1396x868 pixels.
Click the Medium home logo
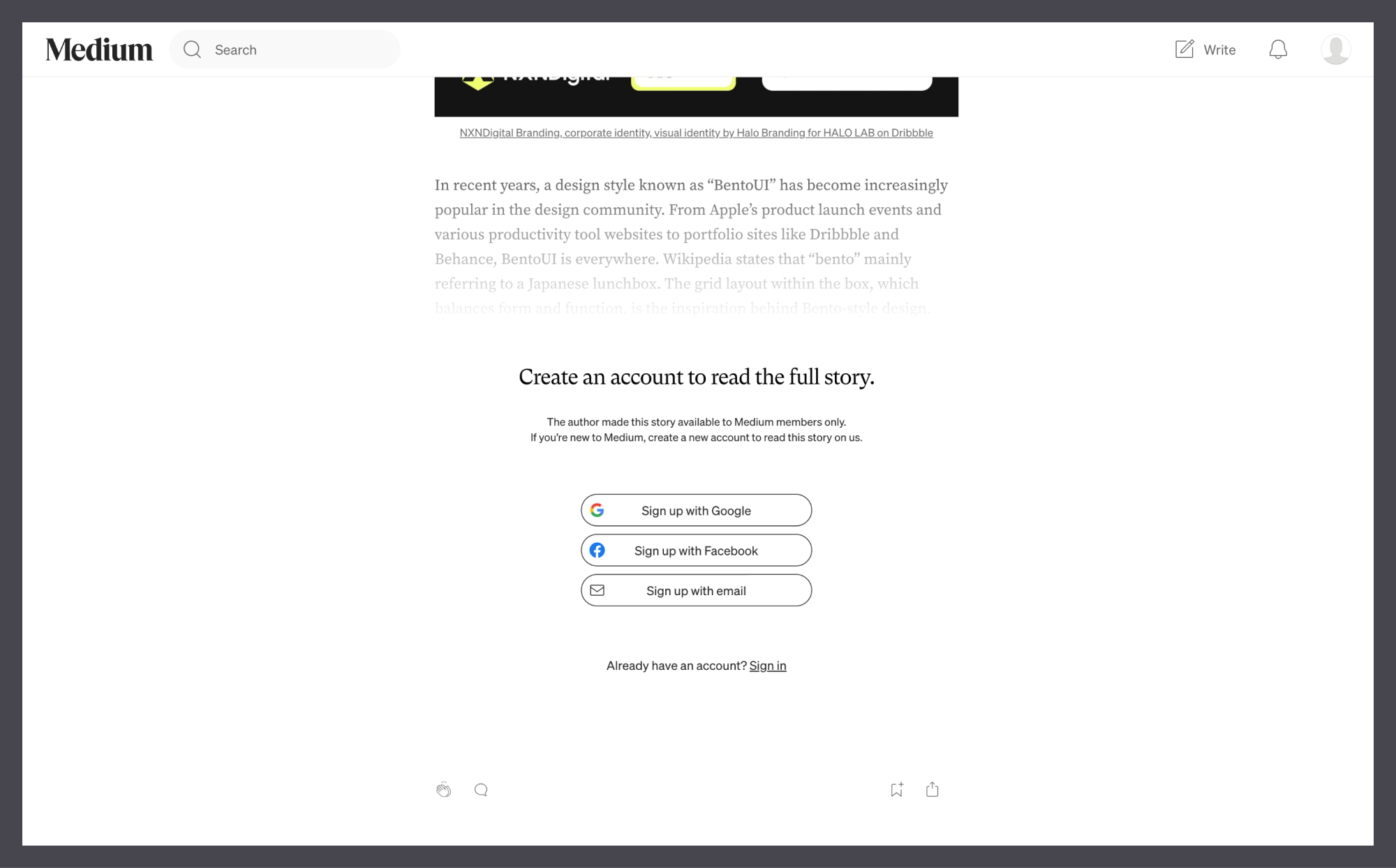pos(99,48)
